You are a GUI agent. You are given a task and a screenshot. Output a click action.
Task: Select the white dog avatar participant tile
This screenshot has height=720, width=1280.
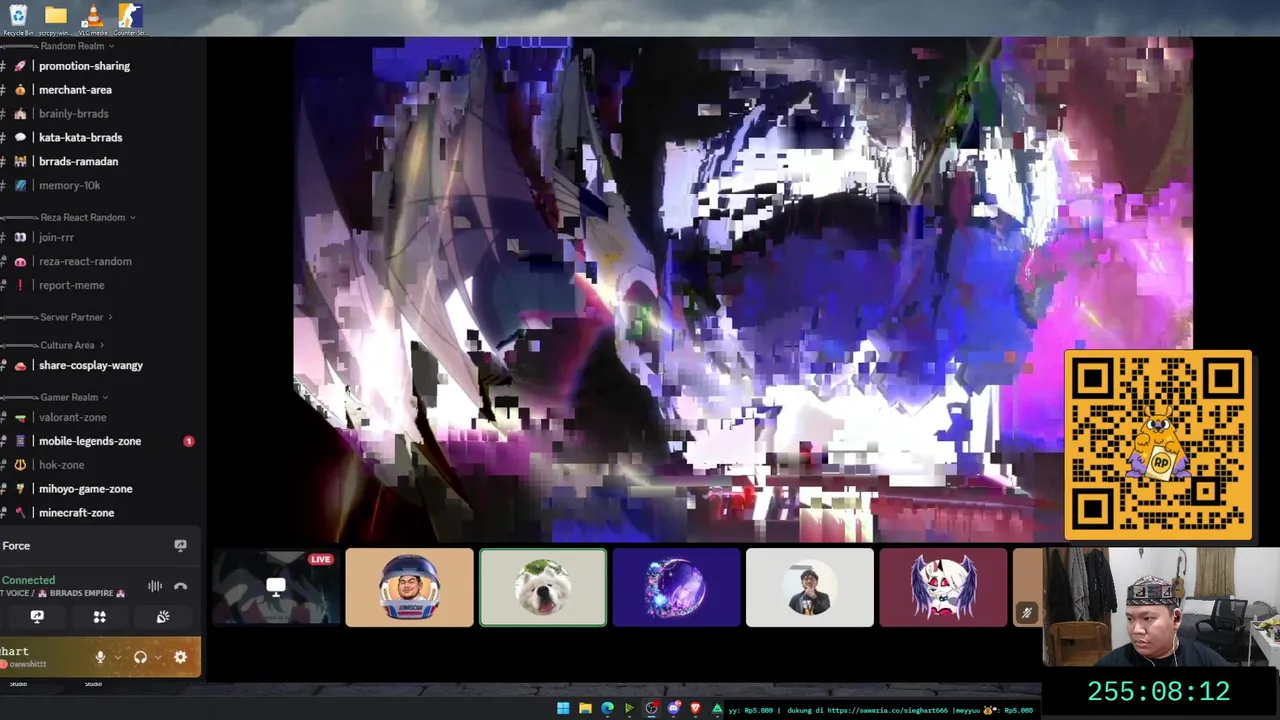click(543, 588)
